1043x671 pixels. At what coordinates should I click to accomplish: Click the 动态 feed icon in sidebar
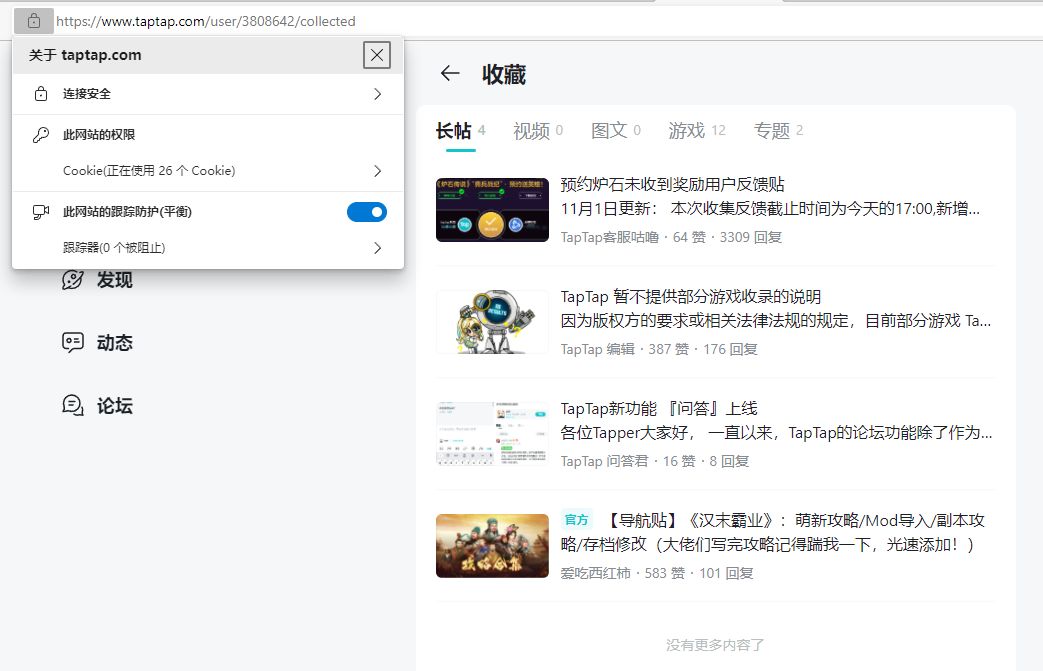pos(73,342)
